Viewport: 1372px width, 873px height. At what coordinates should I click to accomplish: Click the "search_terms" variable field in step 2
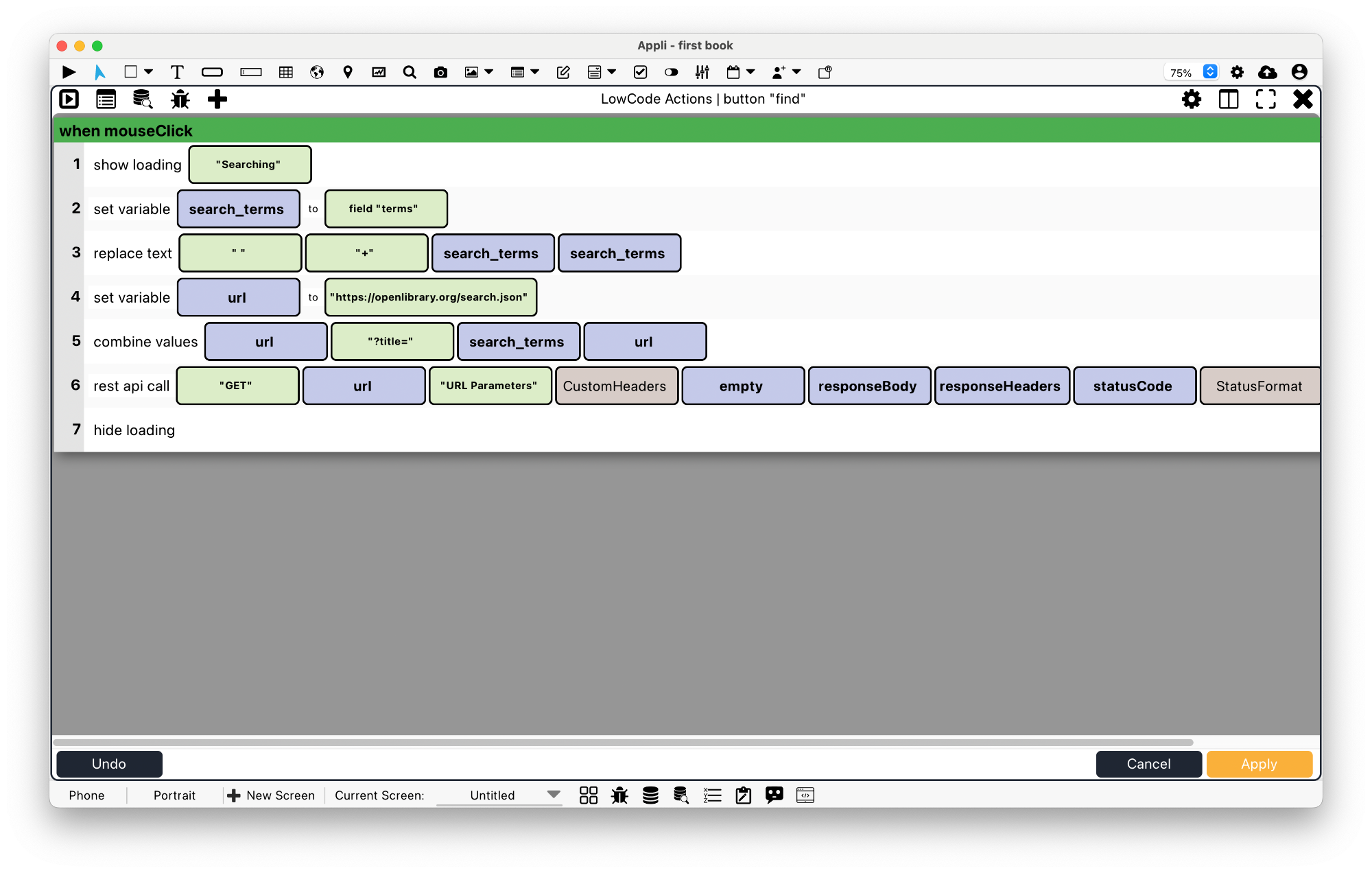coord(236,208)
